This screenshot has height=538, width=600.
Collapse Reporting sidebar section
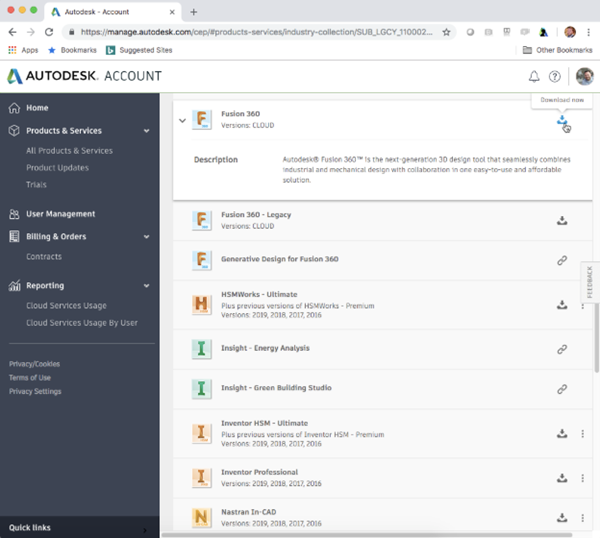click(147, 286)
